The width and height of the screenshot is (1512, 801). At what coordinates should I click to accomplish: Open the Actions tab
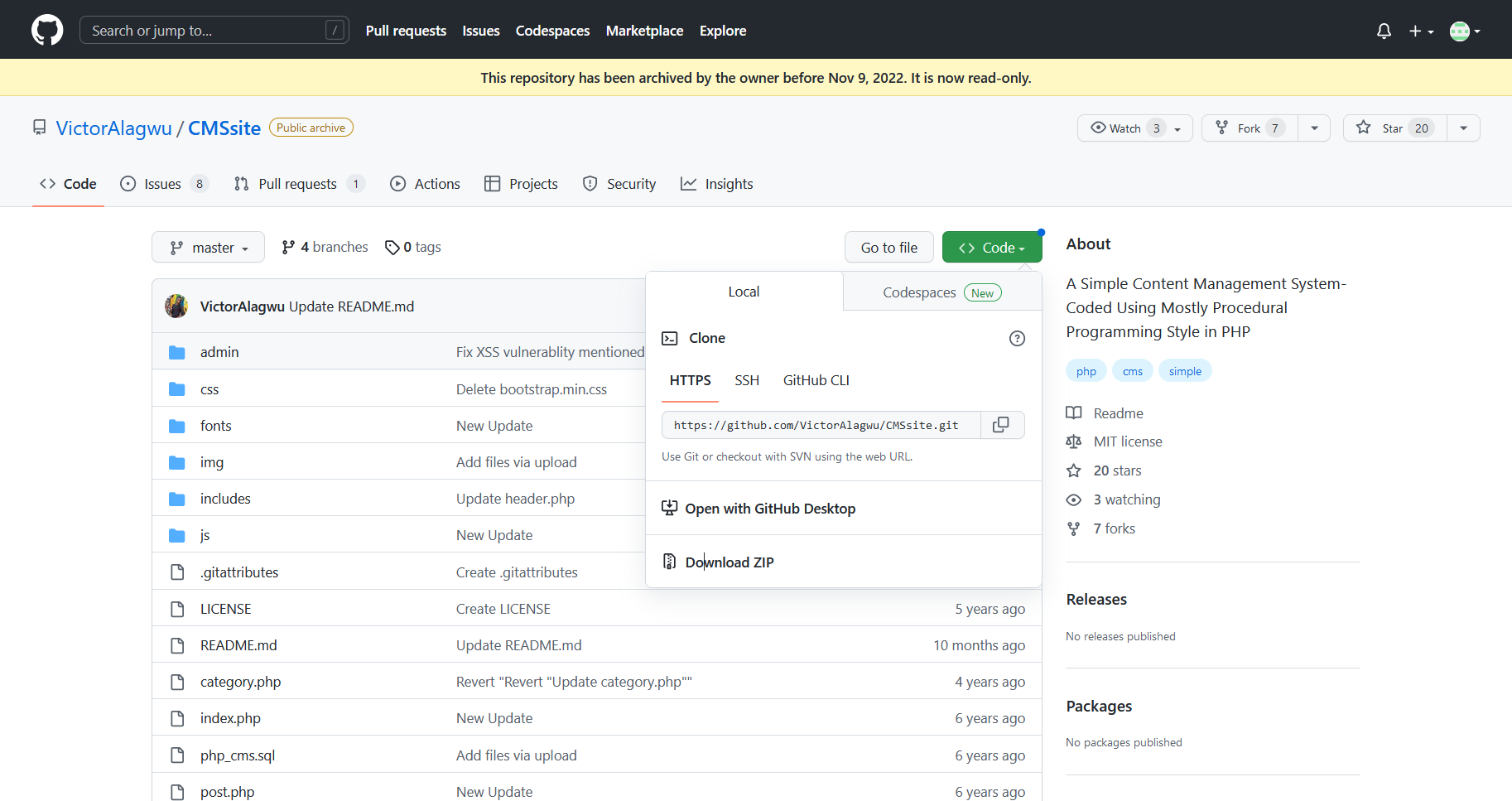[426, 184]
